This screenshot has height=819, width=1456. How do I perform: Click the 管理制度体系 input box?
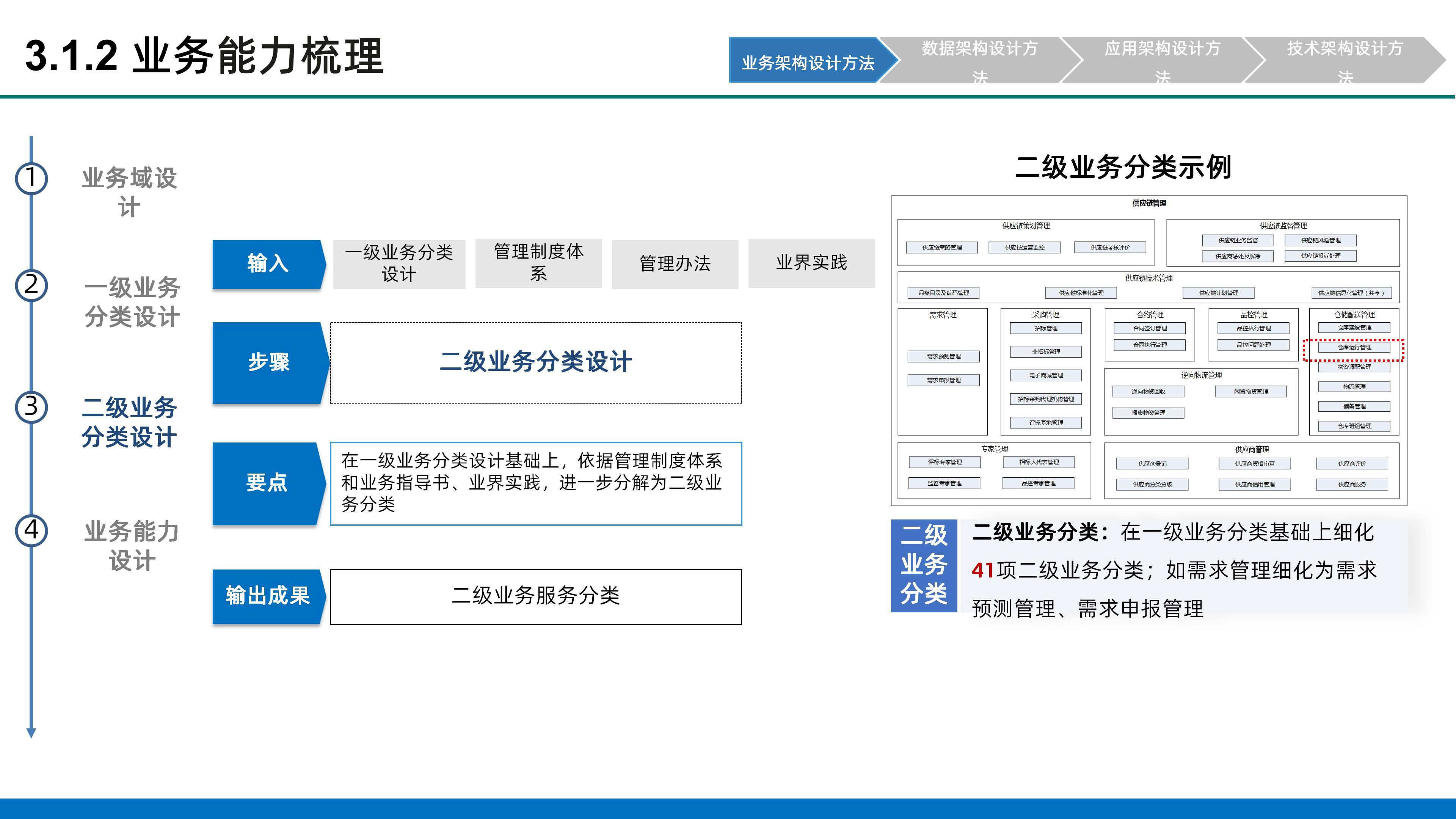tap(539, 264)
